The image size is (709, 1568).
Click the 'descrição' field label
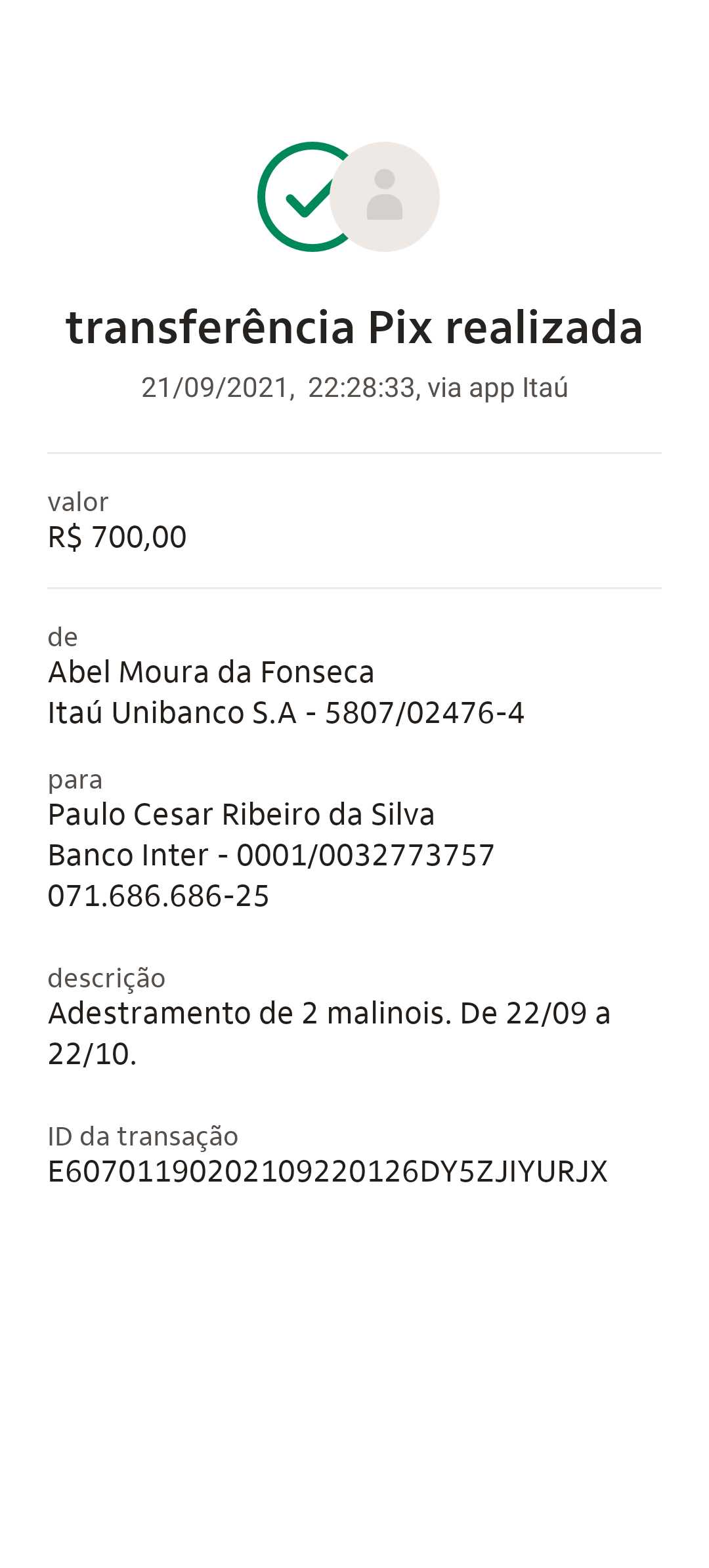(106, 978)
